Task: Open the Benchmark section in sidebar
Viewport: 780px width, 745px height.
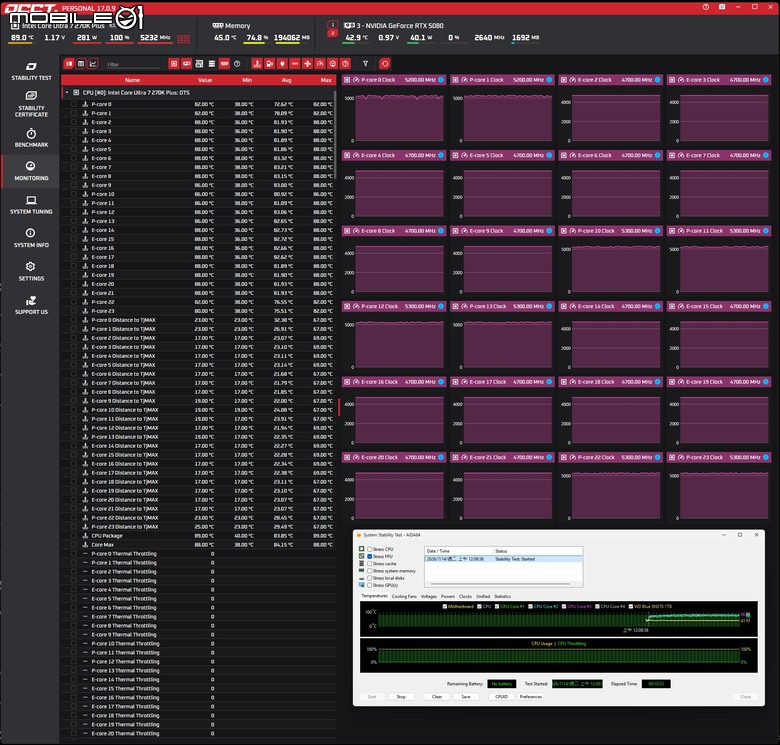Action: 31,138
